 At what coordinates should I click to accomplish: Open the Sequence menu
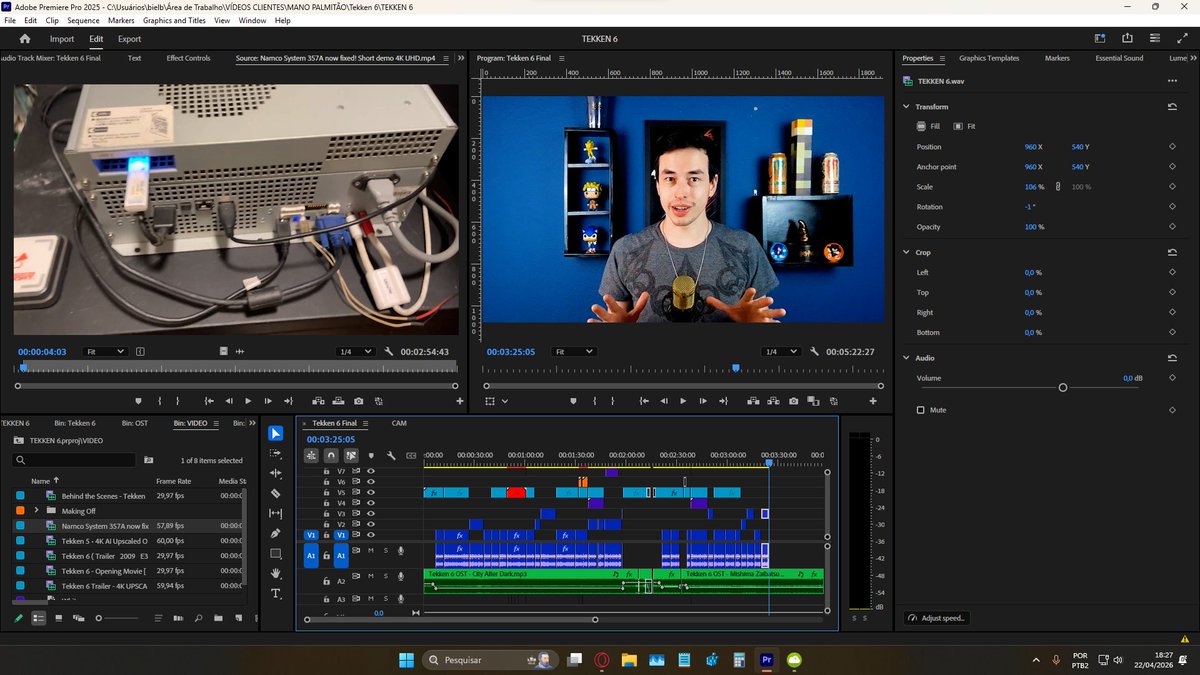tap(83, 20)
